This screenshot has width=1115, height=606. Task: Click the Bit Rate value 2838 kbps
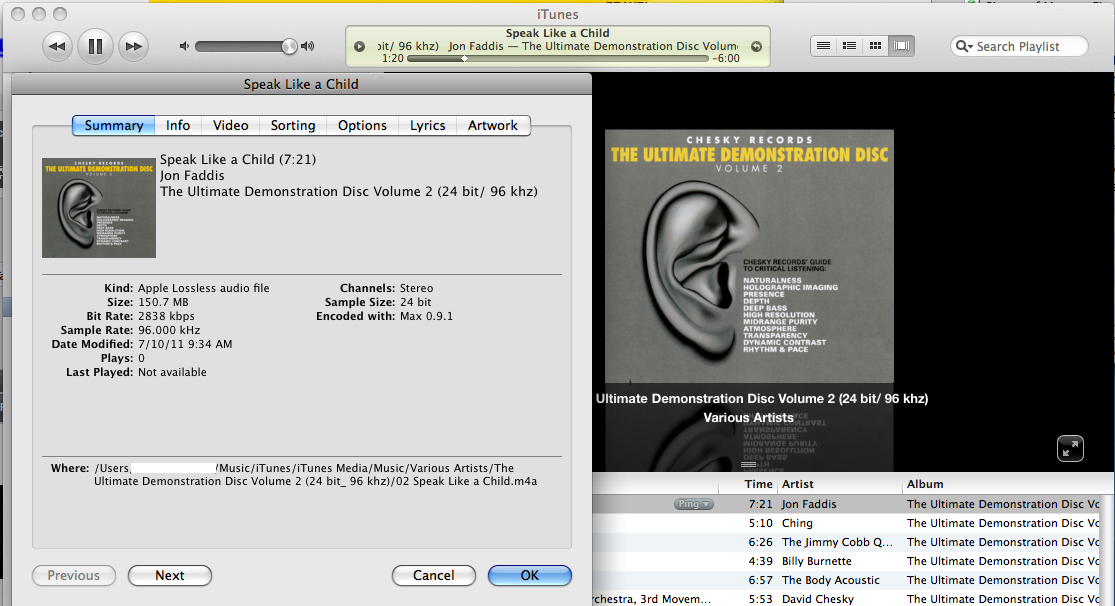(x=166, y=316)
